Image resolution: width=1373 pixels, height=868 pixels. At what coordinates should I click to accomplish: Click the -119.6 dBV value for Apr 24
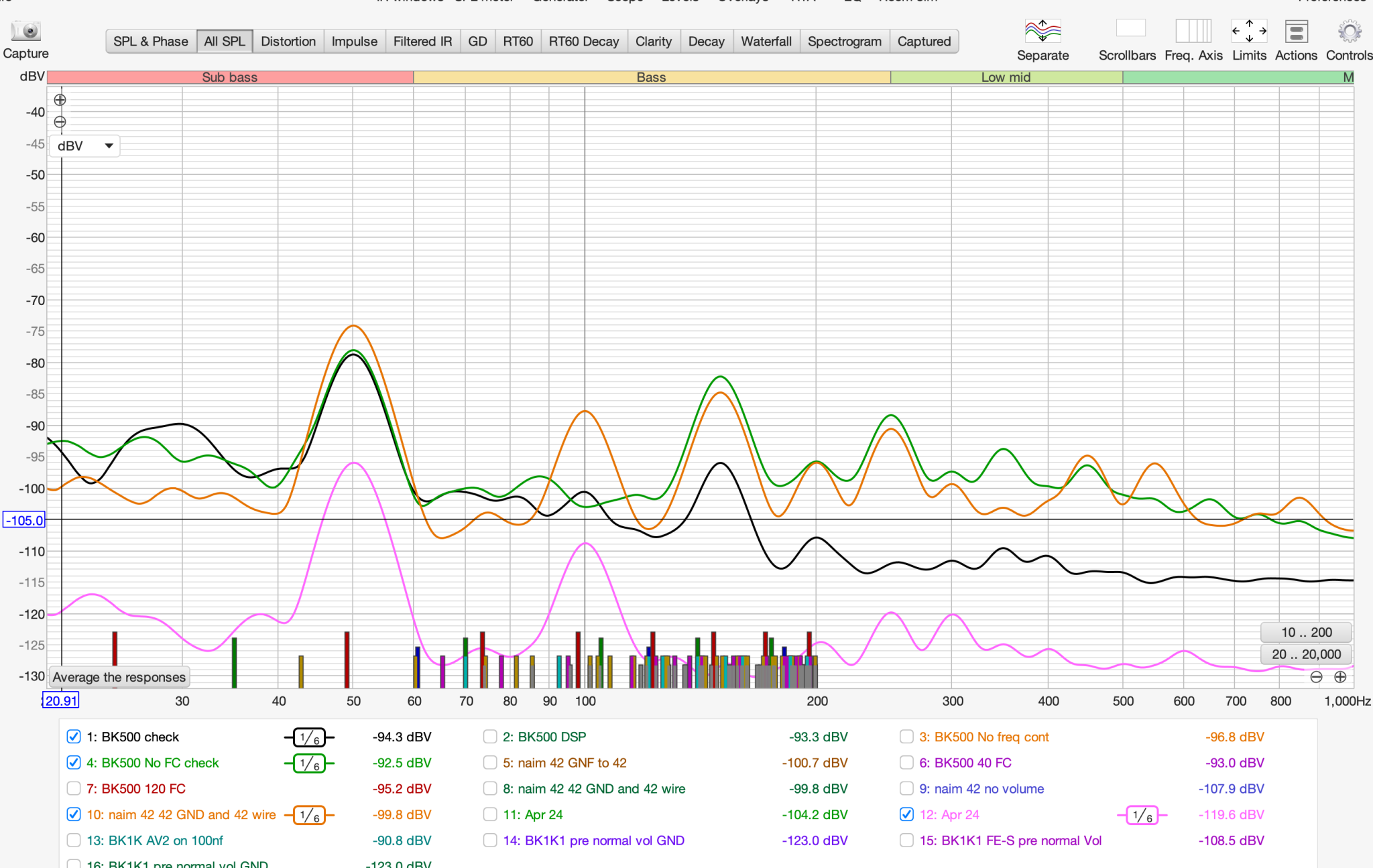click(x=1231, y=814)
